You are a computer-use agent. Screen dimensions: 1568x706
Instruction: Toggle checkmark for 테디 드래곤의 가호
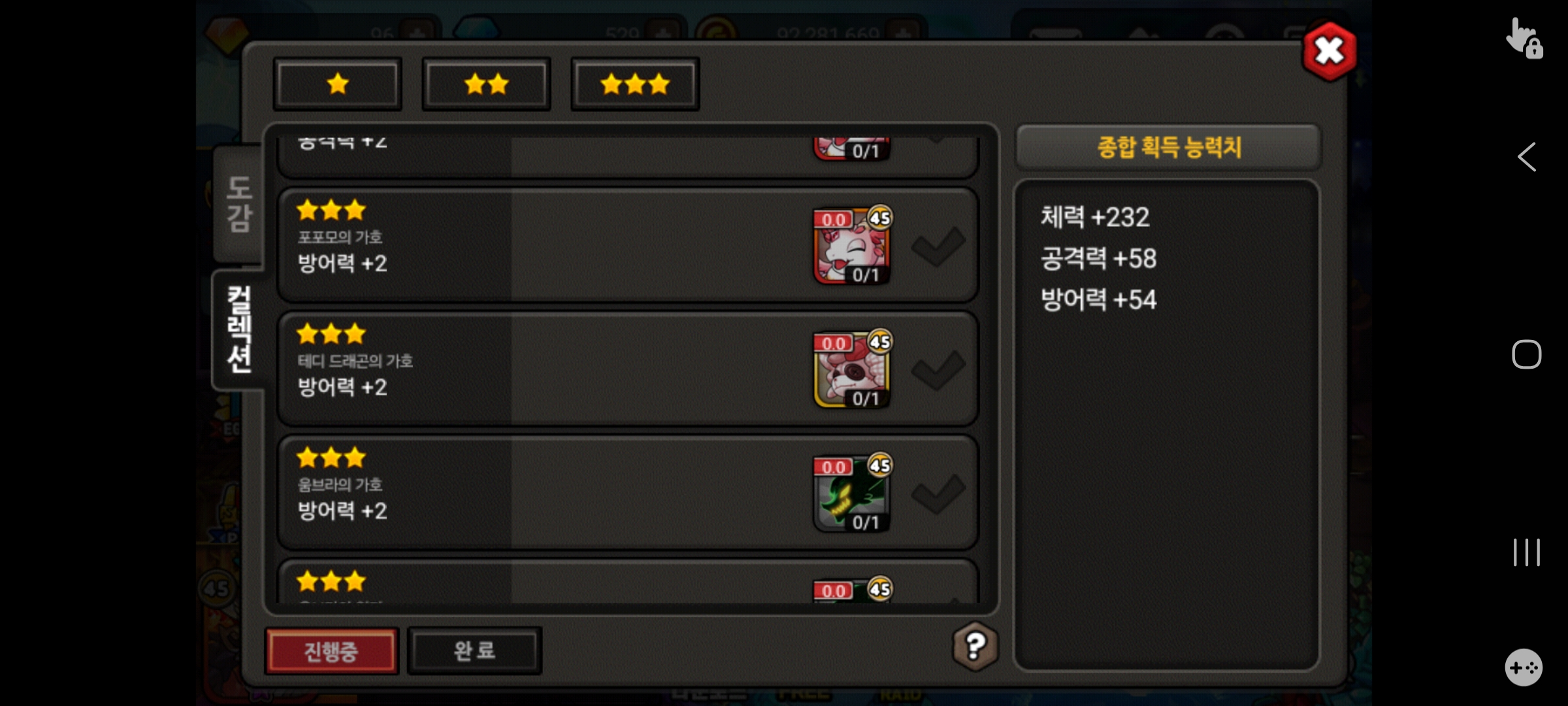938,370
